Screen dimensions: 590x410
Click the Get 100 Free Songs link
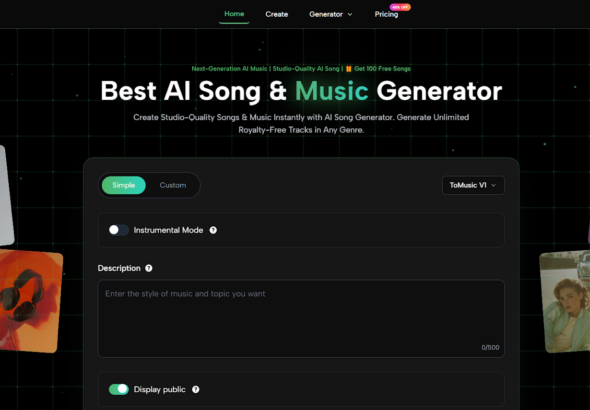point(382,69)
